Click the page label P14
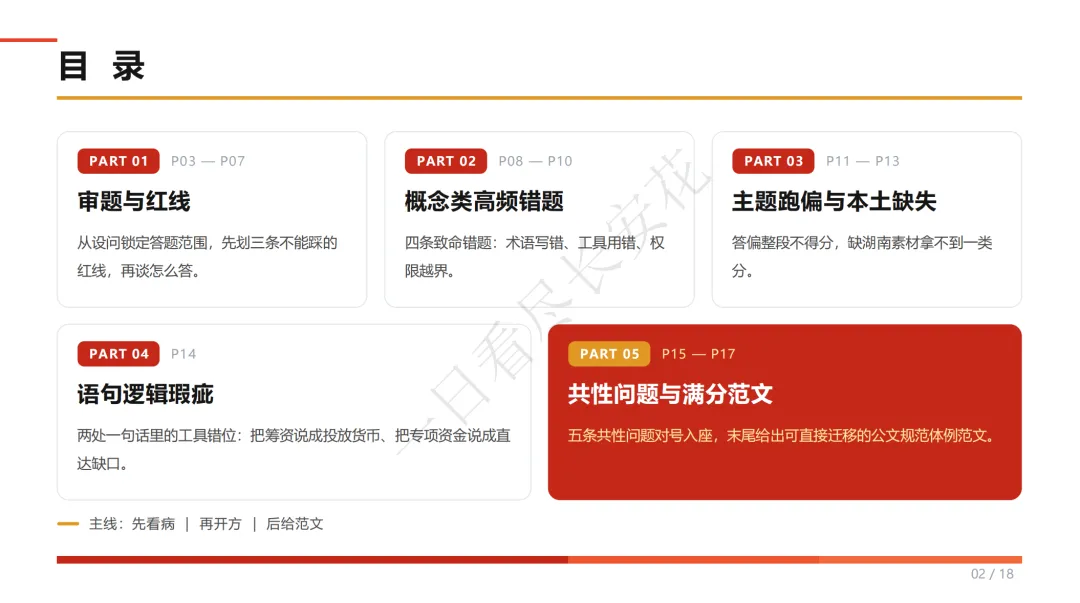This screenshot has height=603, width=1080. tap(183, 354)
